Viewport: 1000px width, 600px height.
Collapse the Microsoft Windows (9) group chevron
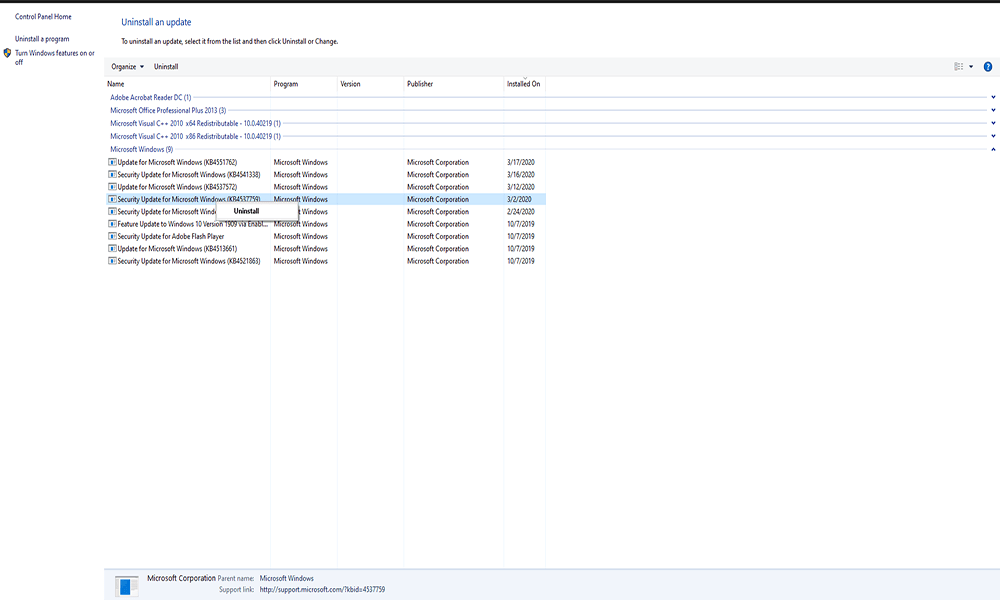[x=993, y=149]
